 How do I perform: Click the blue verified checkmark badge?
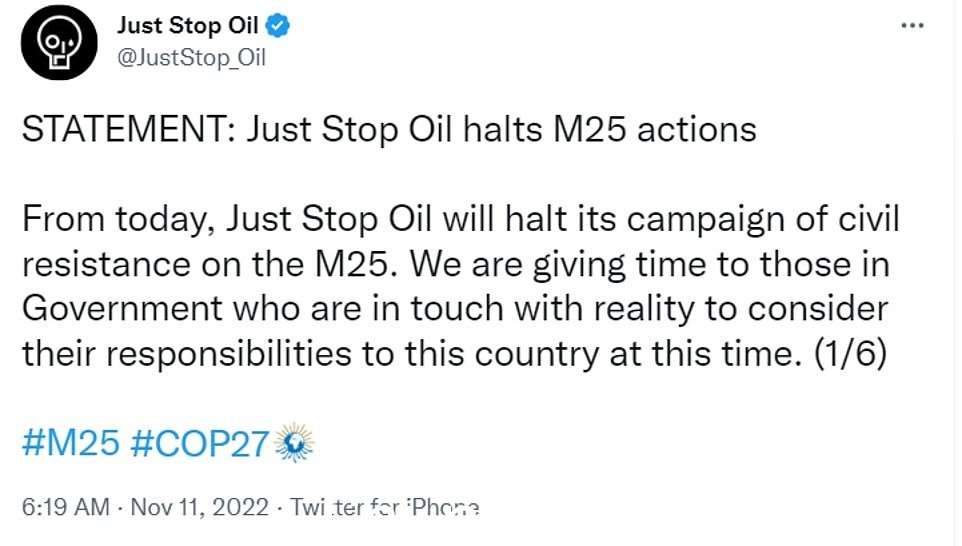point(278,26)
